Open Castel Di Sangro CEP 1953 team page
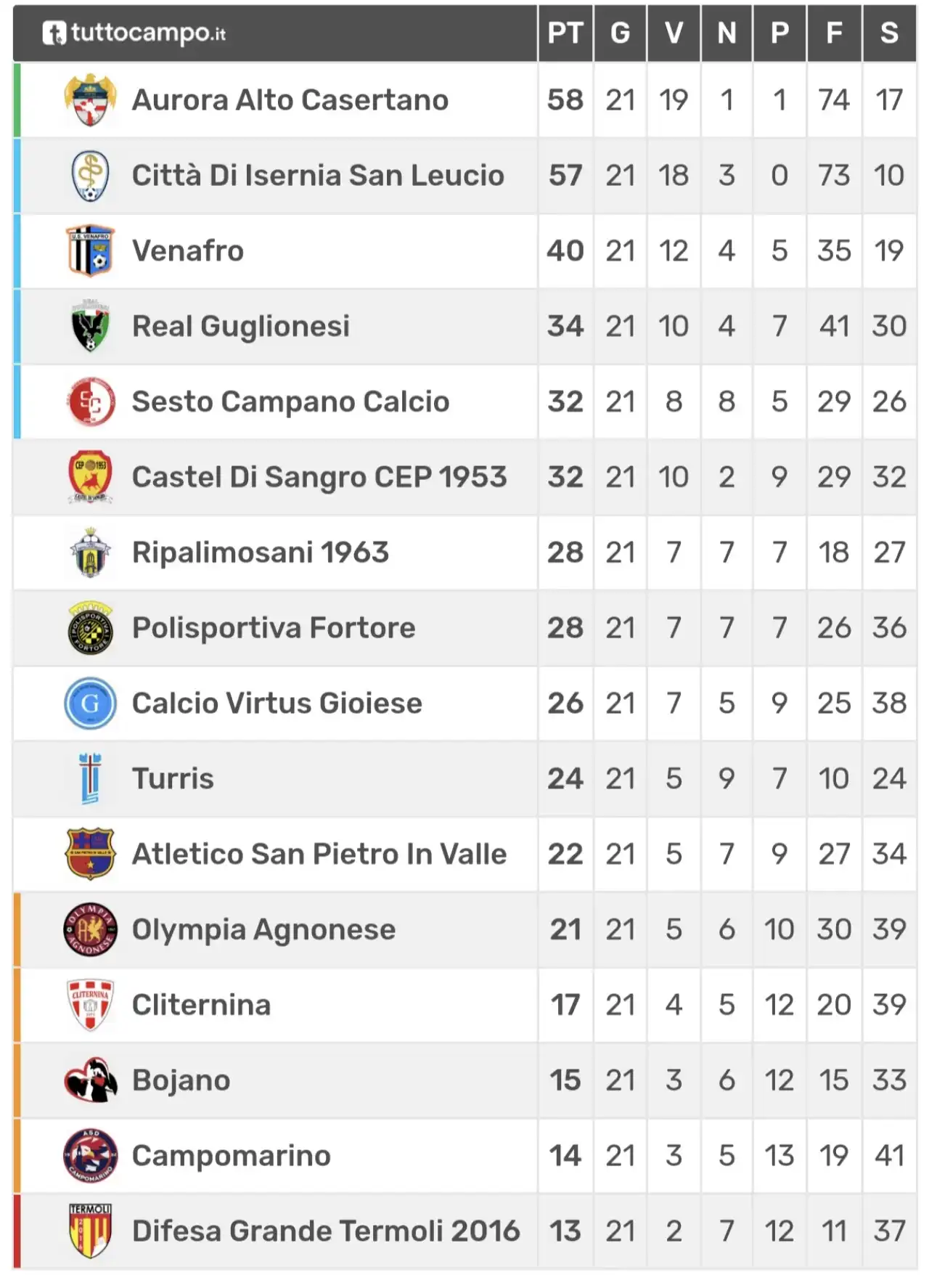The height and width of the screenshot is (1288, 929). tap(319, 477)
